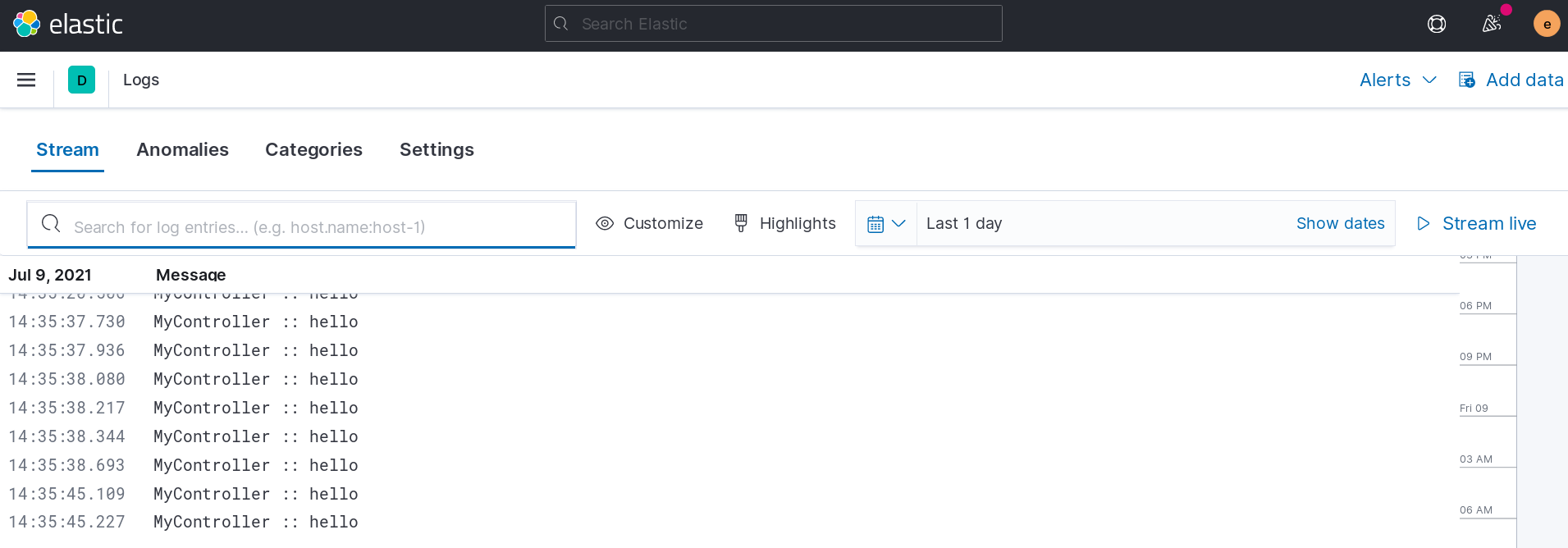Viewport: 1568px width, 548px height.
Task: Open the newsfeed celebration icon
Action: (1492, 24)
